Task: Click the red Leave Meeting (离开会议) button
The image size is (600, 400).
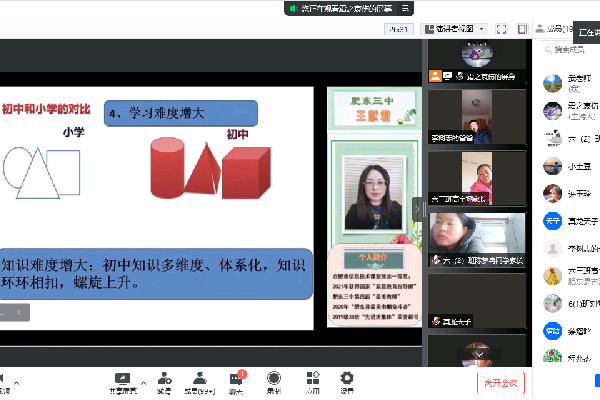Action: point(501,383)
